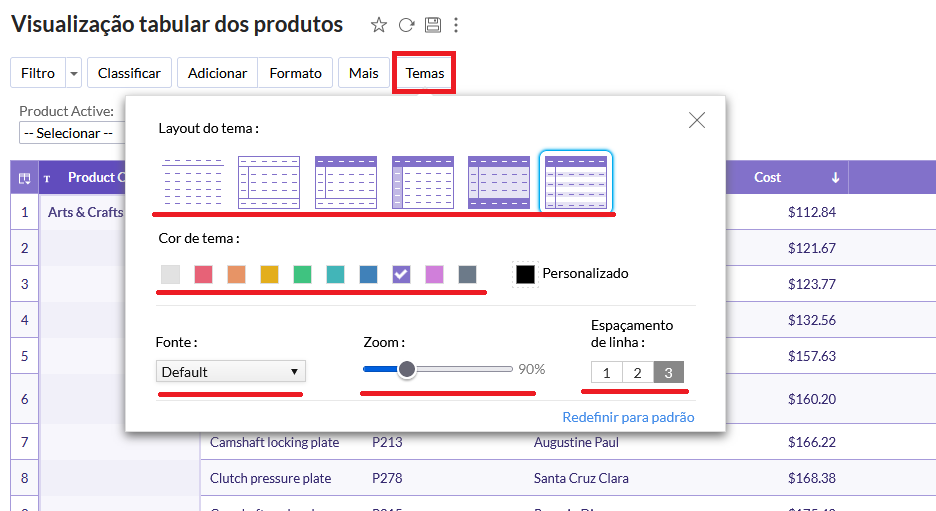Select the third layout with the colored header
Image resolution: width=936 pixels, height=511 pixels.
346,182
